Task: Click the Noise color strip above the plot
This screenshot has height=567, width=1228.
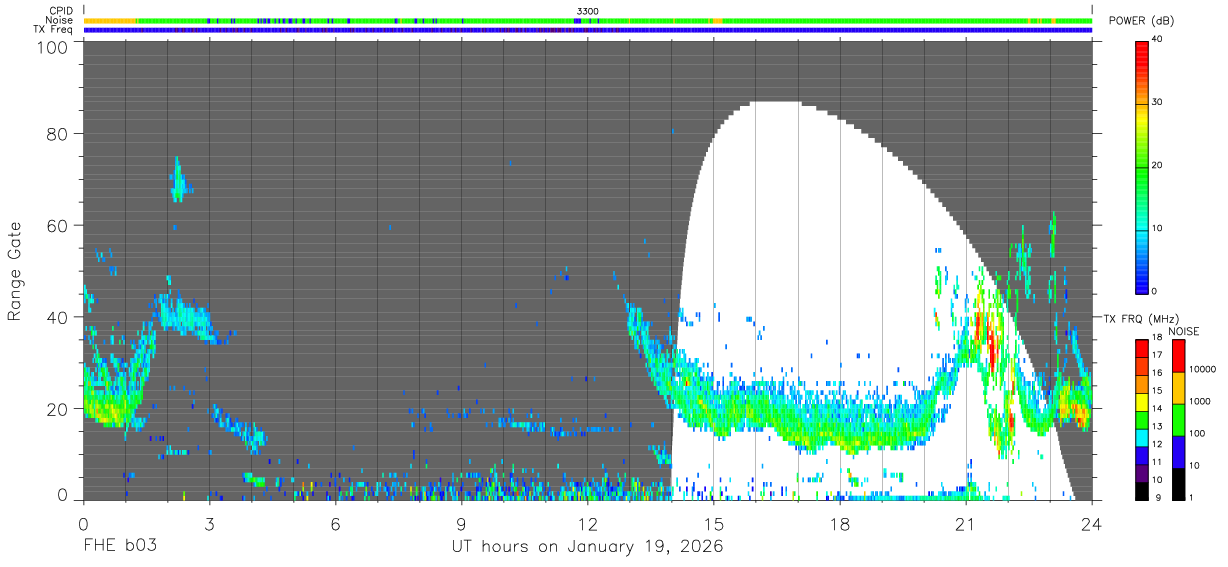Action: pos(587,20)
